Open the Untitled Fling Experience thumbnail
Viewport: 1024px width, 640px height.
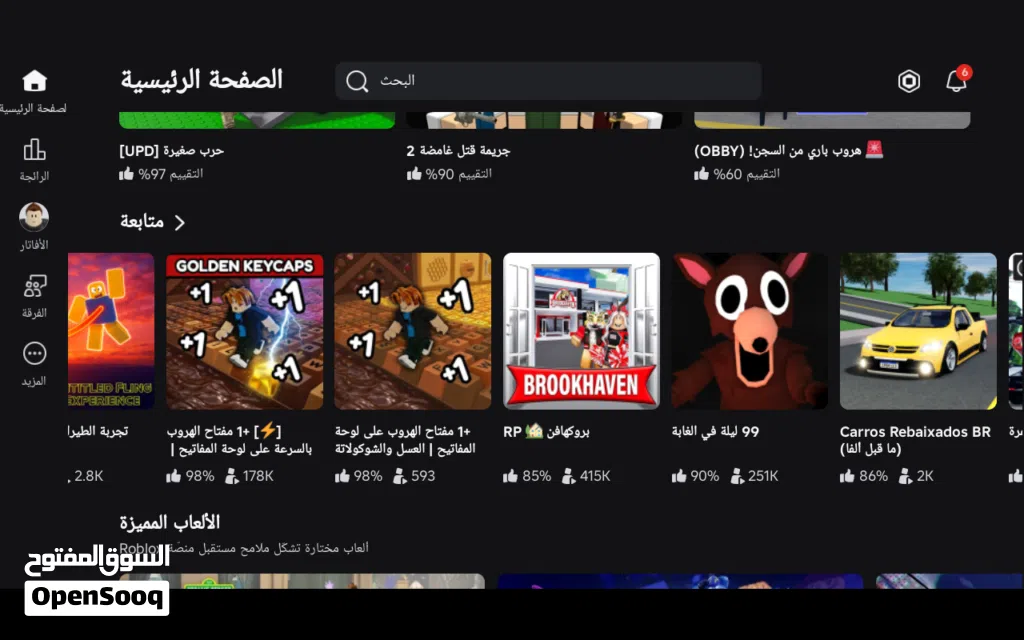click(x=111, y=331)
